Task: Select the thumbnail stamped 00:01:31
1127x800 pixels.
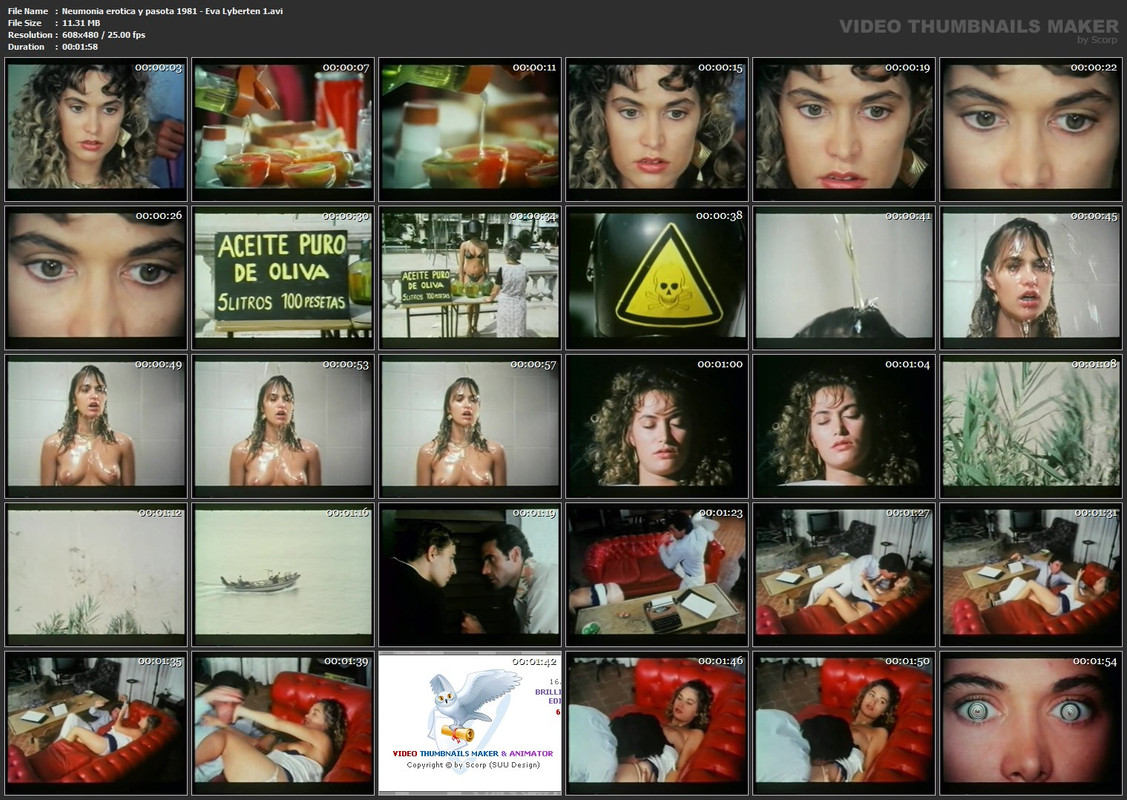Action: [1031, 575]
